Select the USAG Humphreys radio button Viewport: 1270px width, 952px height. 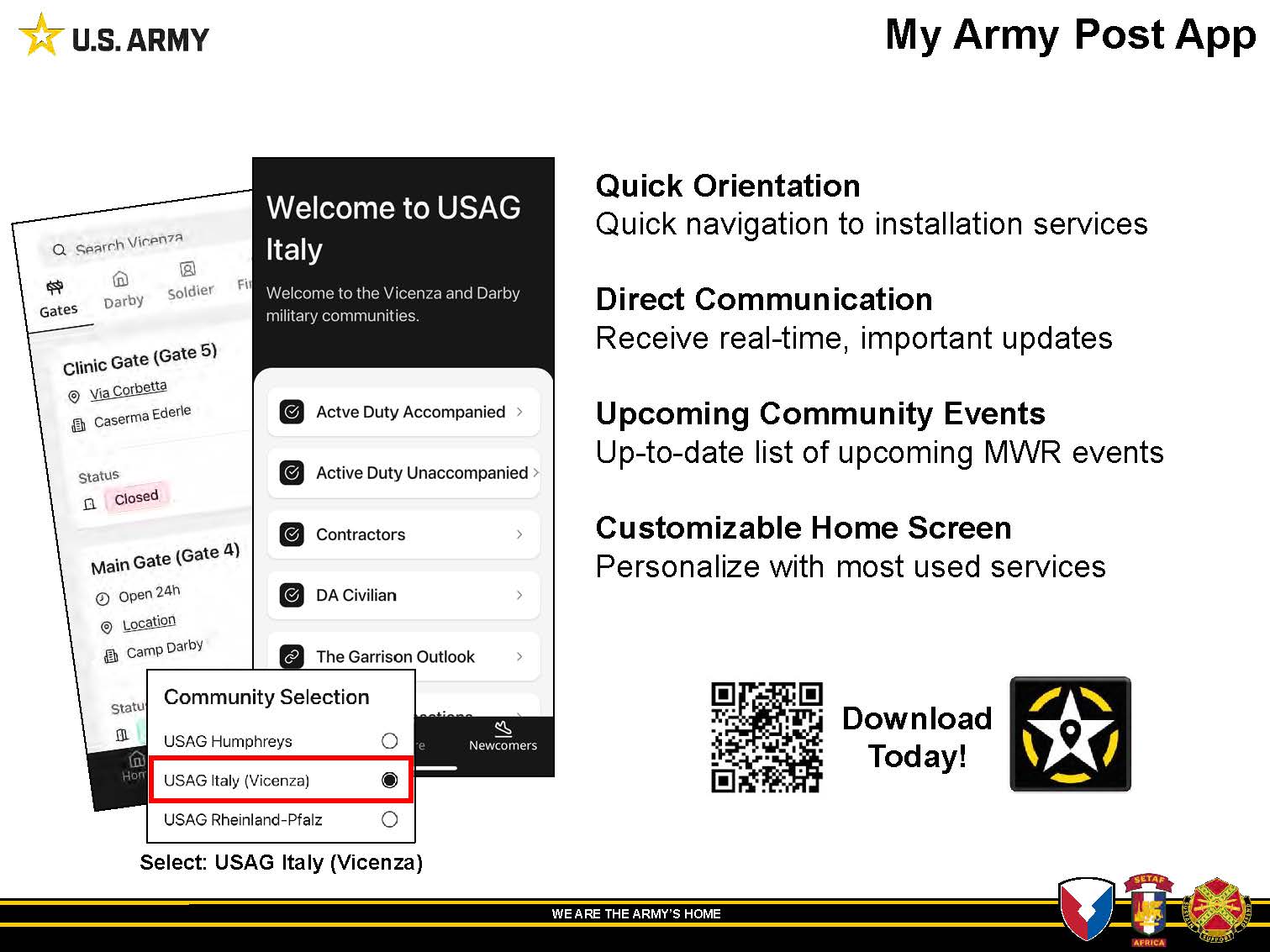click(389, 741)
